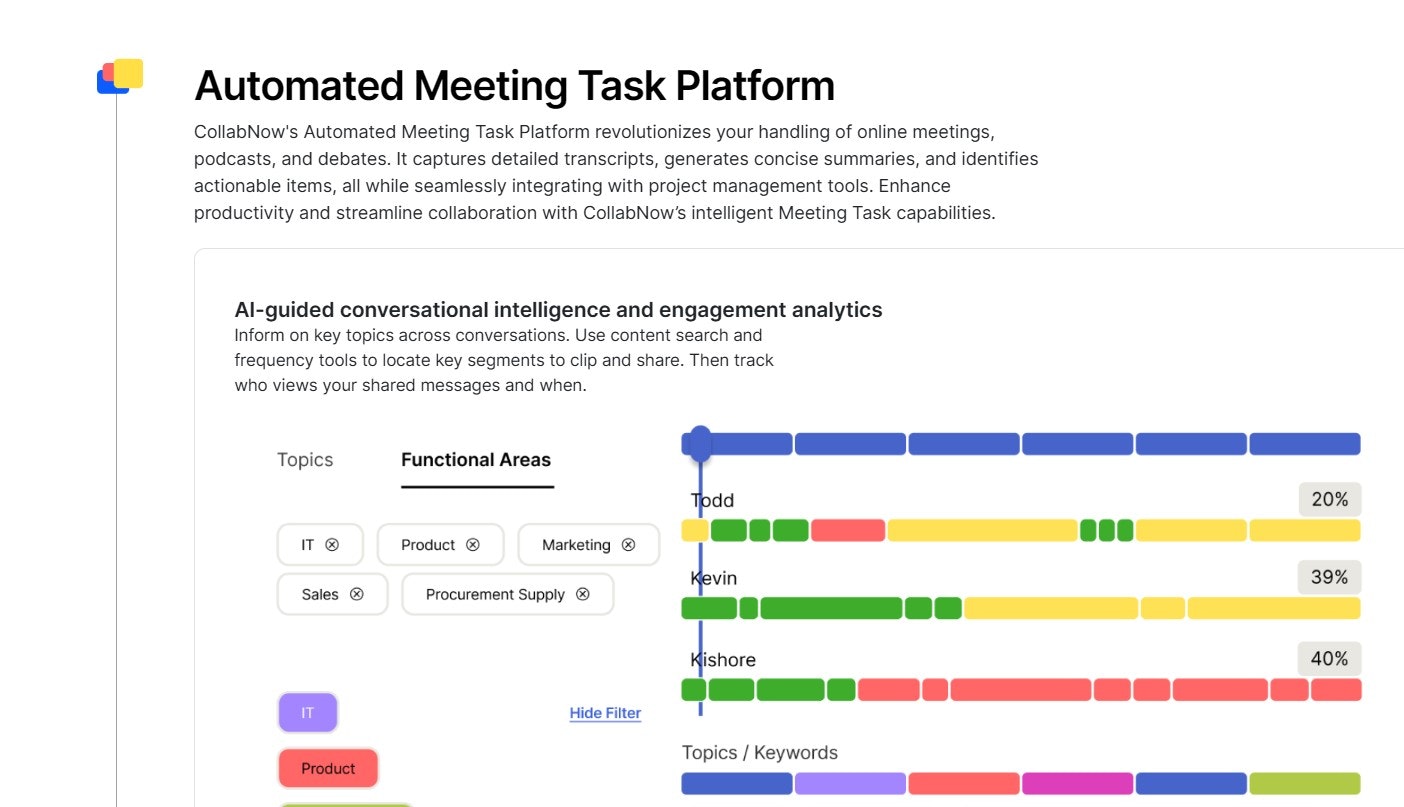
Task: Select the last blue timeline segment
Action: point(1305,444)
